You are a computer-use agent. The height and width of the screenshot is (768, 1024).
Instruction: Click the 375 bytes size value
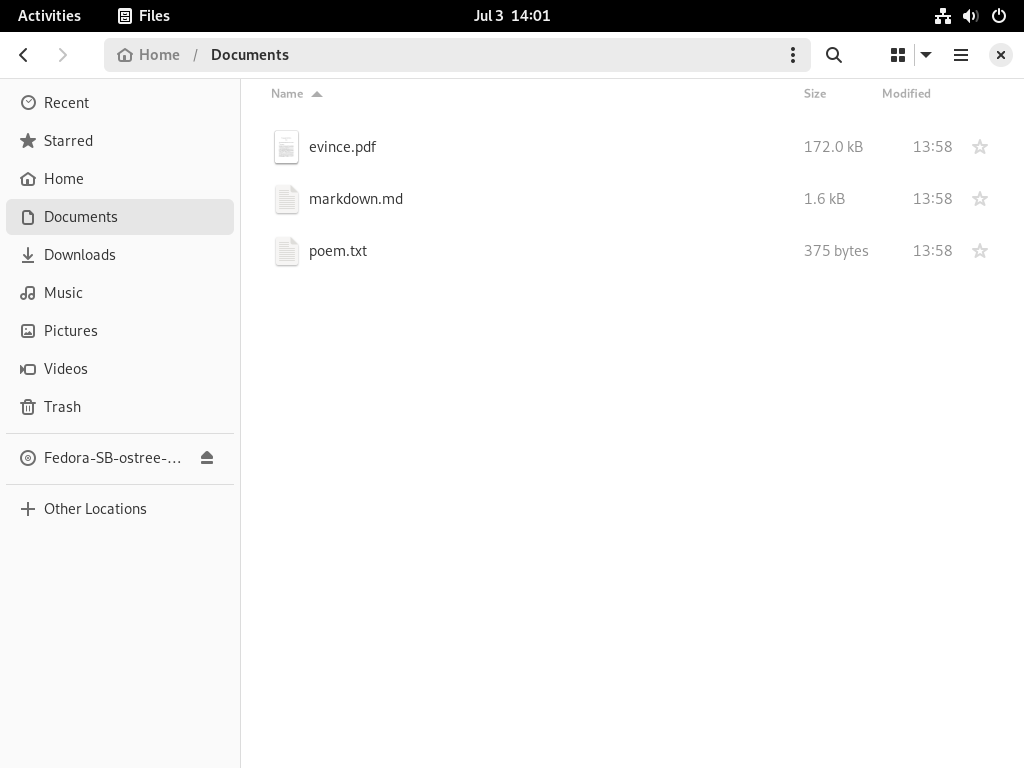click(x=836, y=251)
